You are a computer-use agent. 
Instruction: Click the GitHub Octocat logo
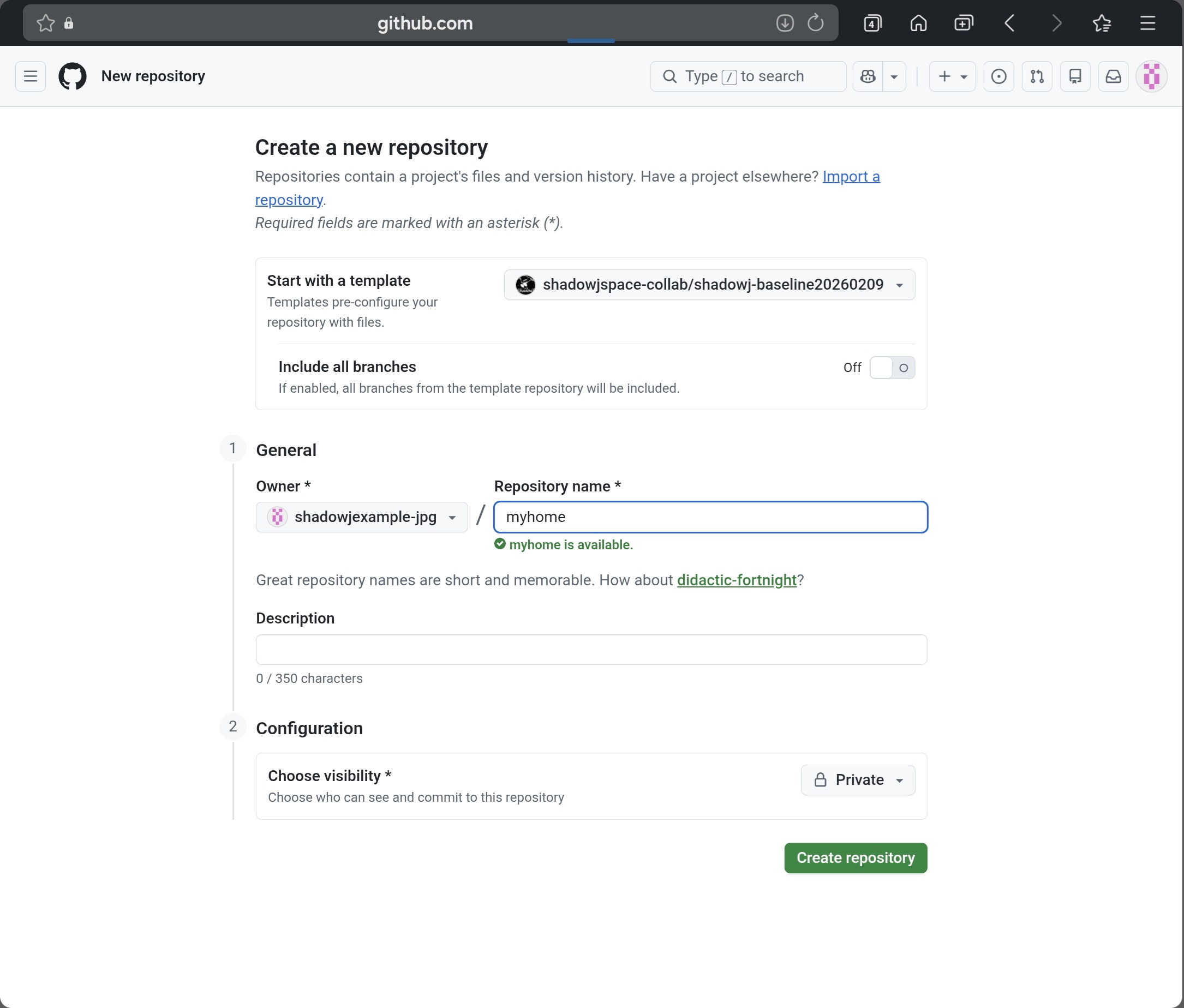pyautogui.click(x=73, y=76)
